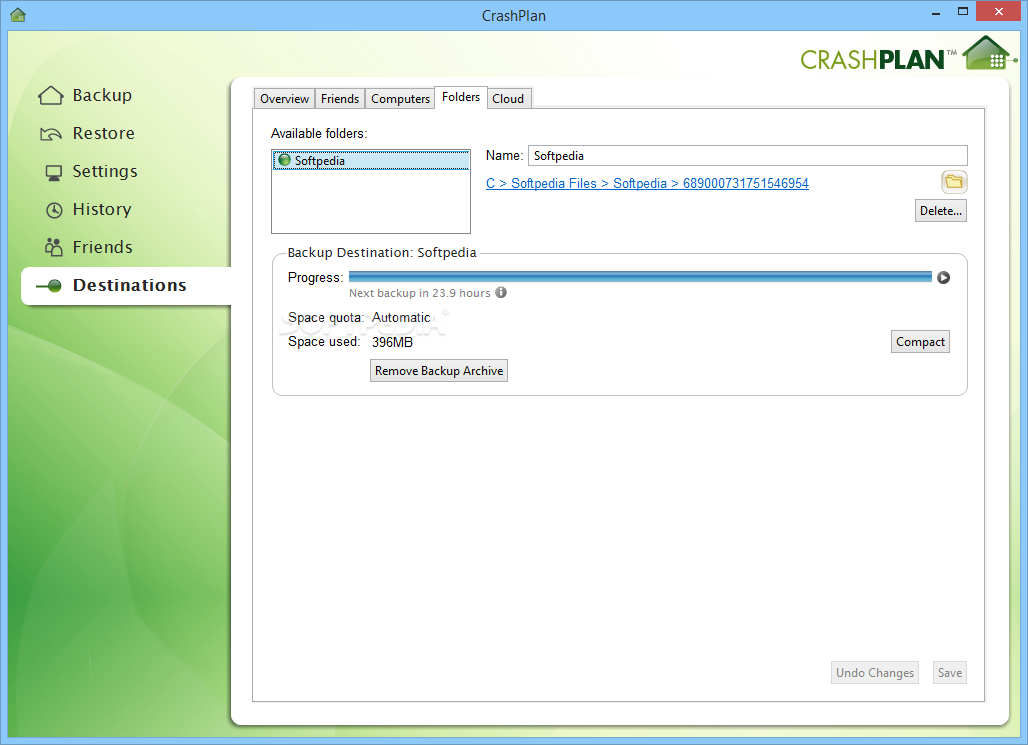Click the Compact button

(920, 342)
